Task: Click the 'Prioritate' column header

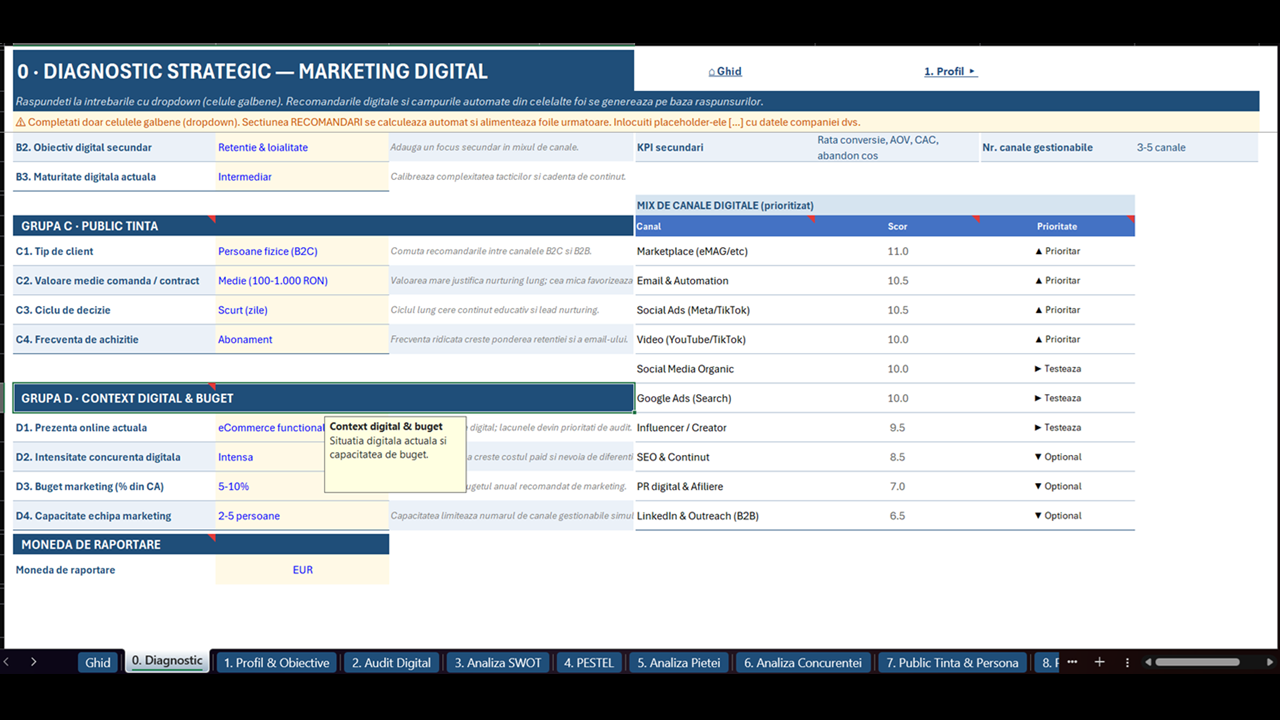Action: click(1057, 226)
